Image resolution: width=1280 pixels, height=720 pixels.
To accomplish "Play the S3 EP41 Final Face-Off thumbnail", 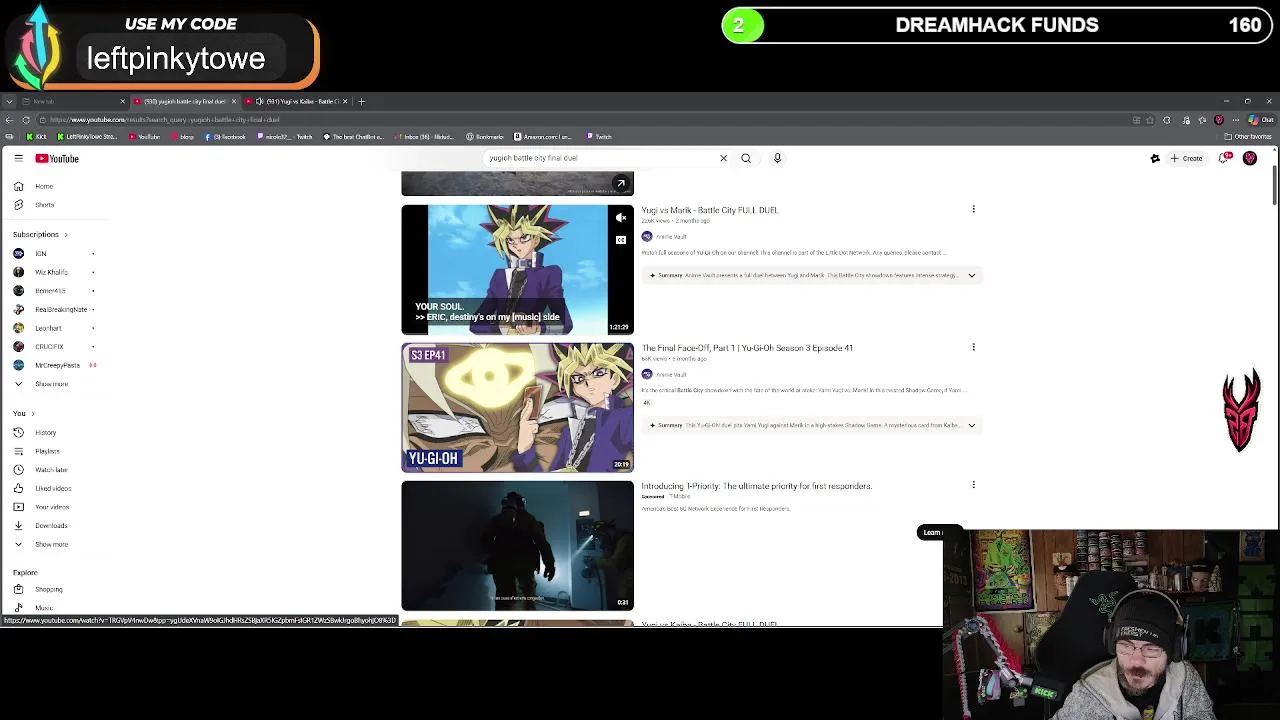I will tap(517, 408).
